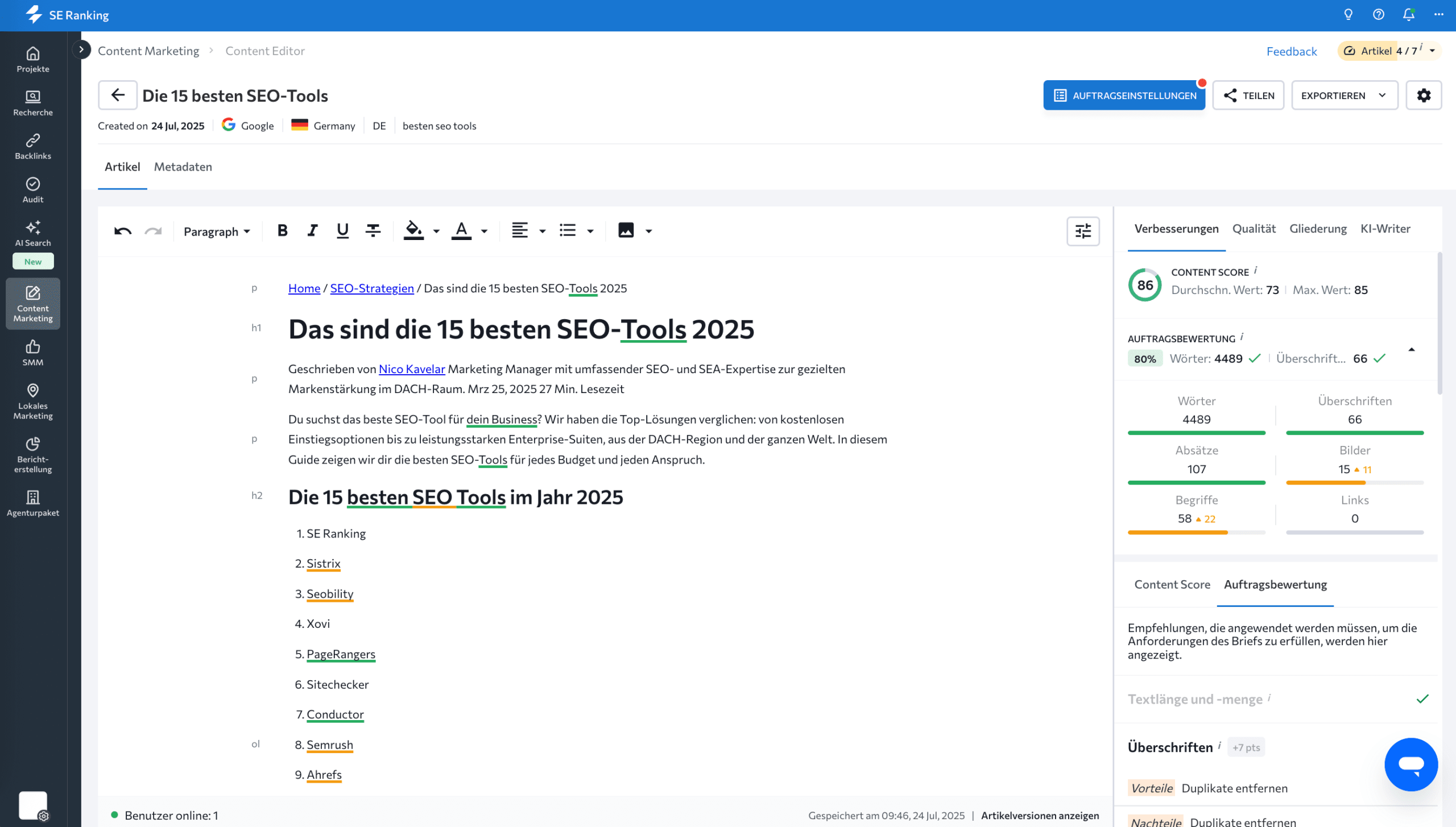This screenshot has height=827, width=1456.
Task: Open the notifications bell
Action: 1408,15
